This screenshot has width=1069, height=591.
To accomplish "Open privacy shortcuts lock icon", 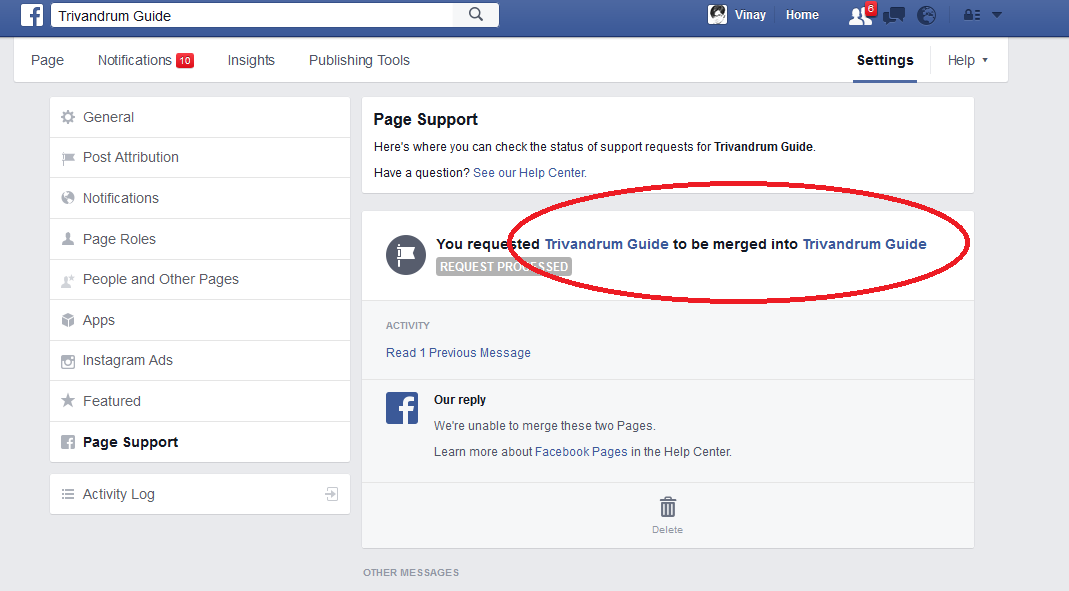I will [x=971, y=15].
